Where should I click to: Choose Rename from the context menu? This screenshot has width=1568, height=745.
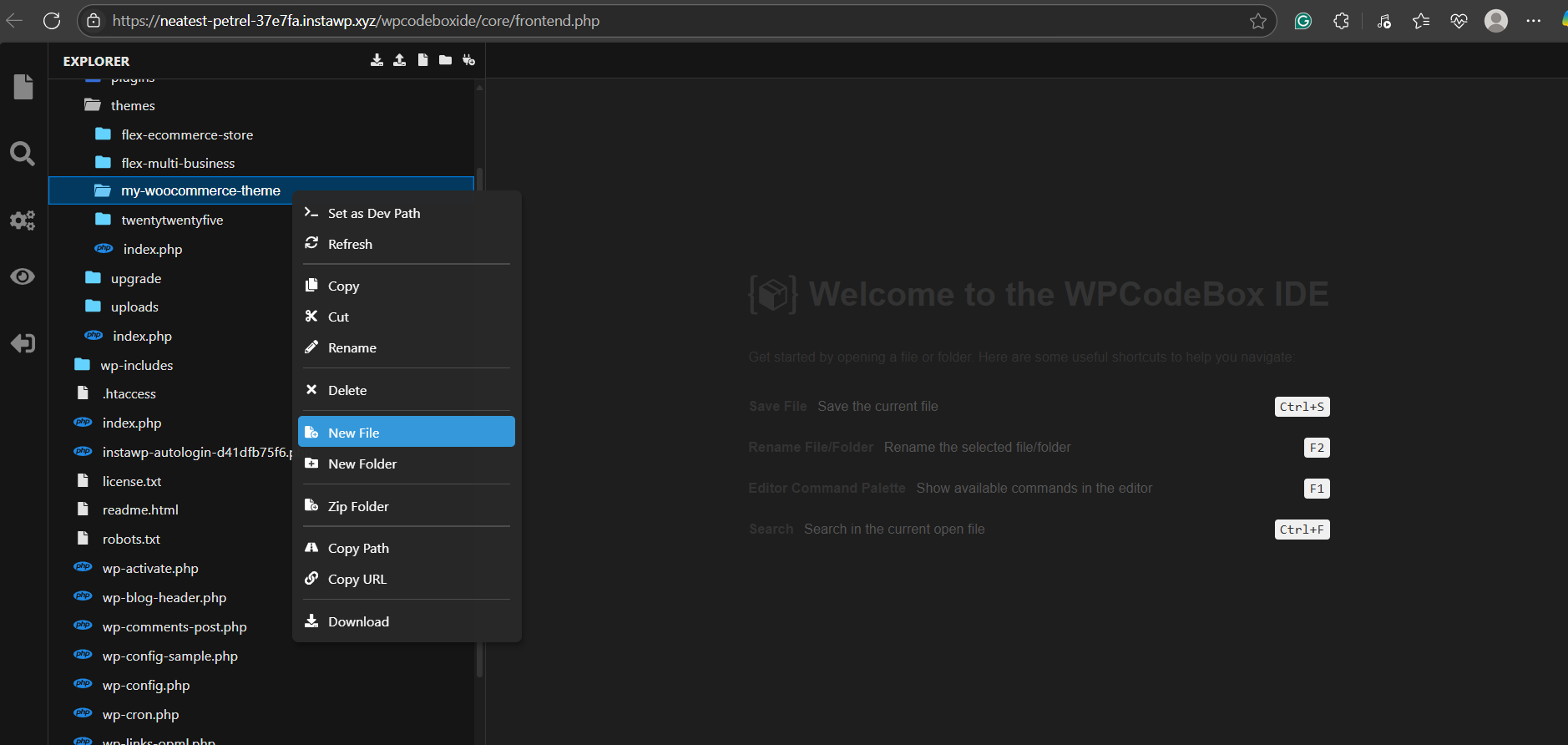click(x=406, y=347)
